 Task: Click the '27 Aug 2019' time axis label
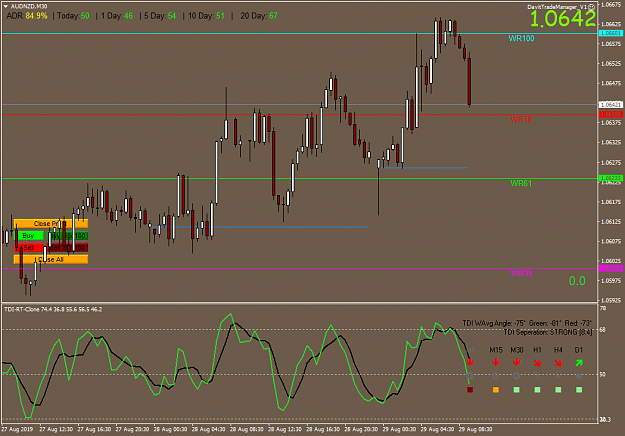tap(17, 429)
